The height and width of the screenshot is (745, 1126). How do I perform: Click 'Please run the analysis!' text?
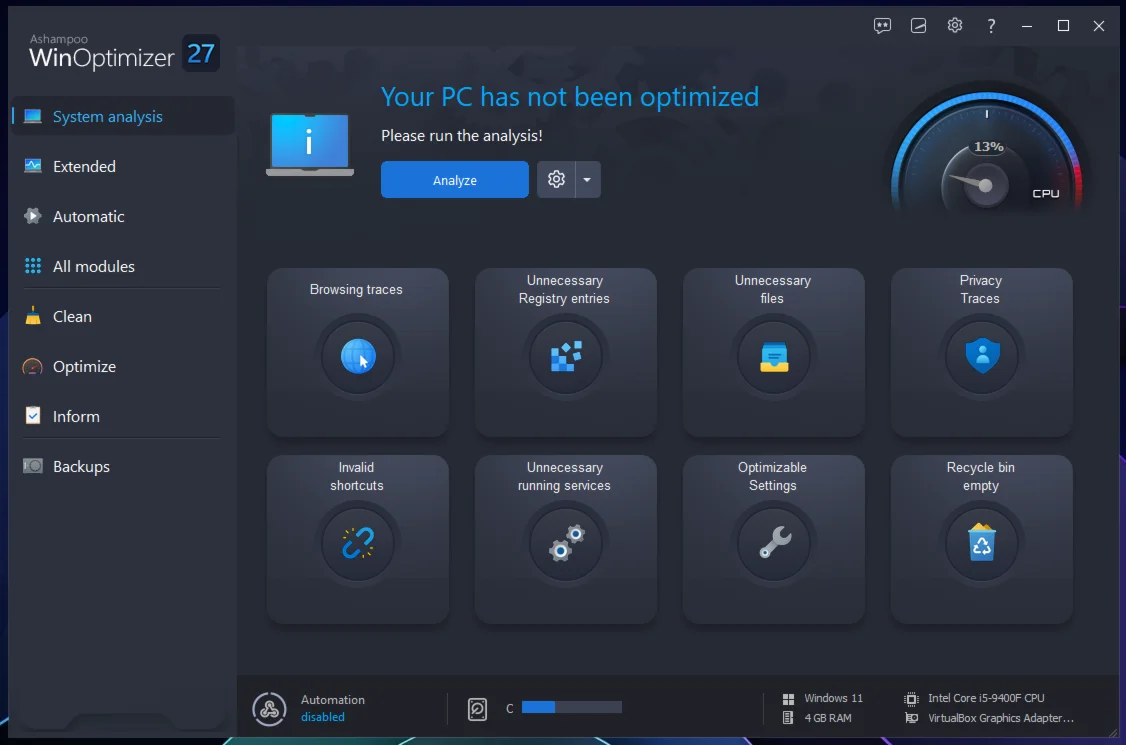[x=462, y=135]
